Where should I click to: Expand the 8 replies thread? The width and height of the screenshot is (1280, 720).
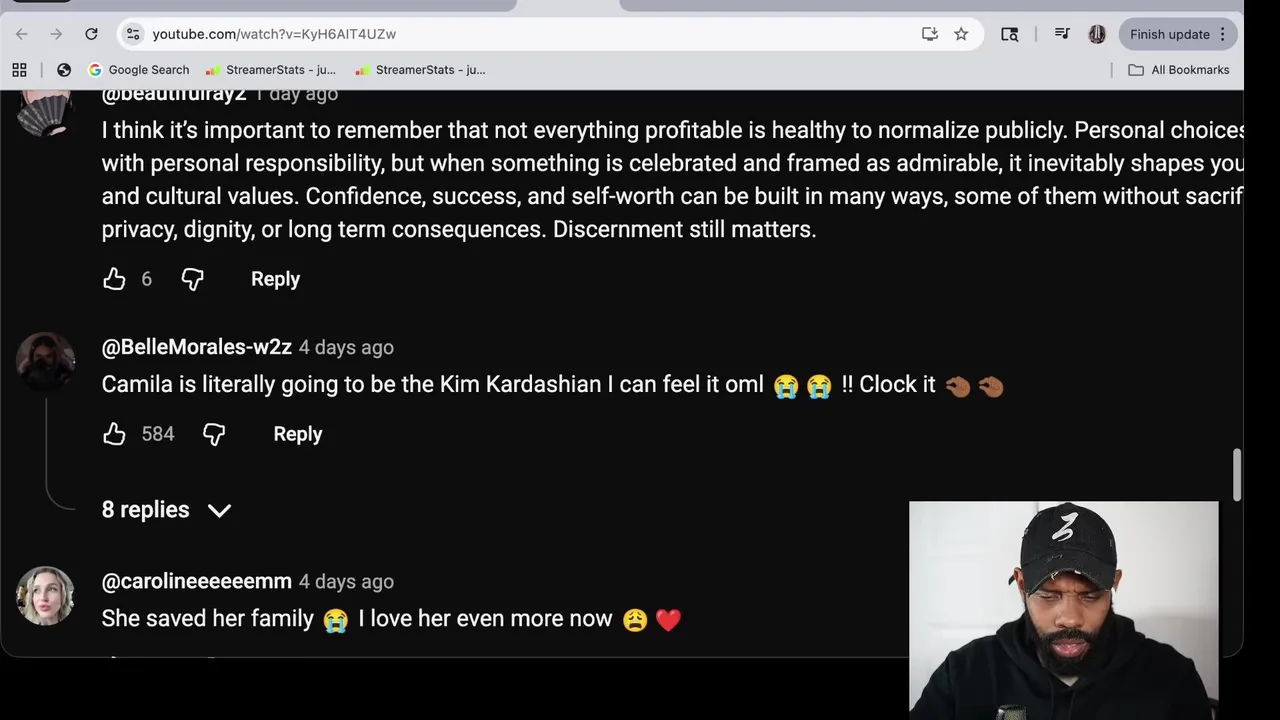point(166,510)
